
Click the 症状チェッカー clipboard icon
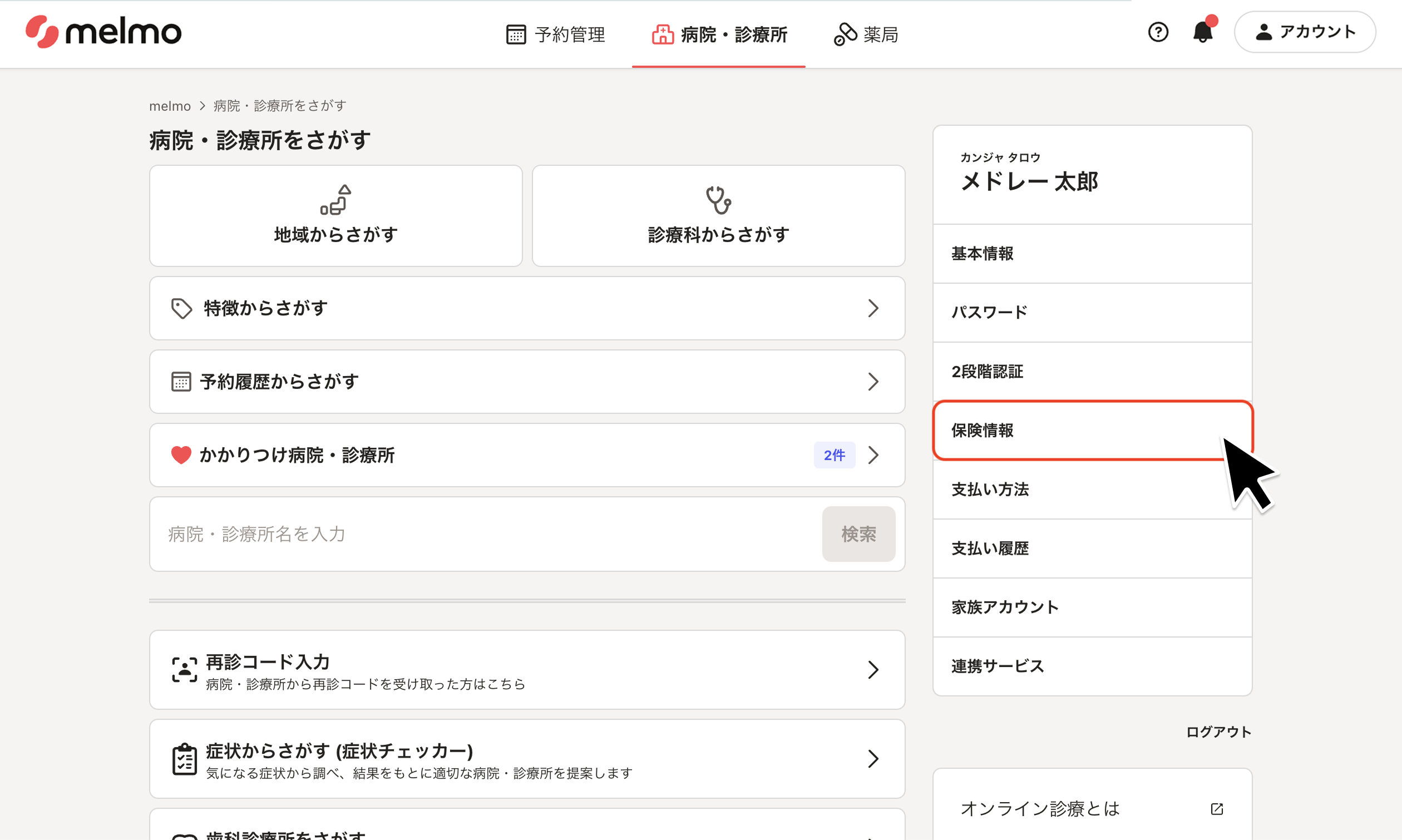pos(184,759)
